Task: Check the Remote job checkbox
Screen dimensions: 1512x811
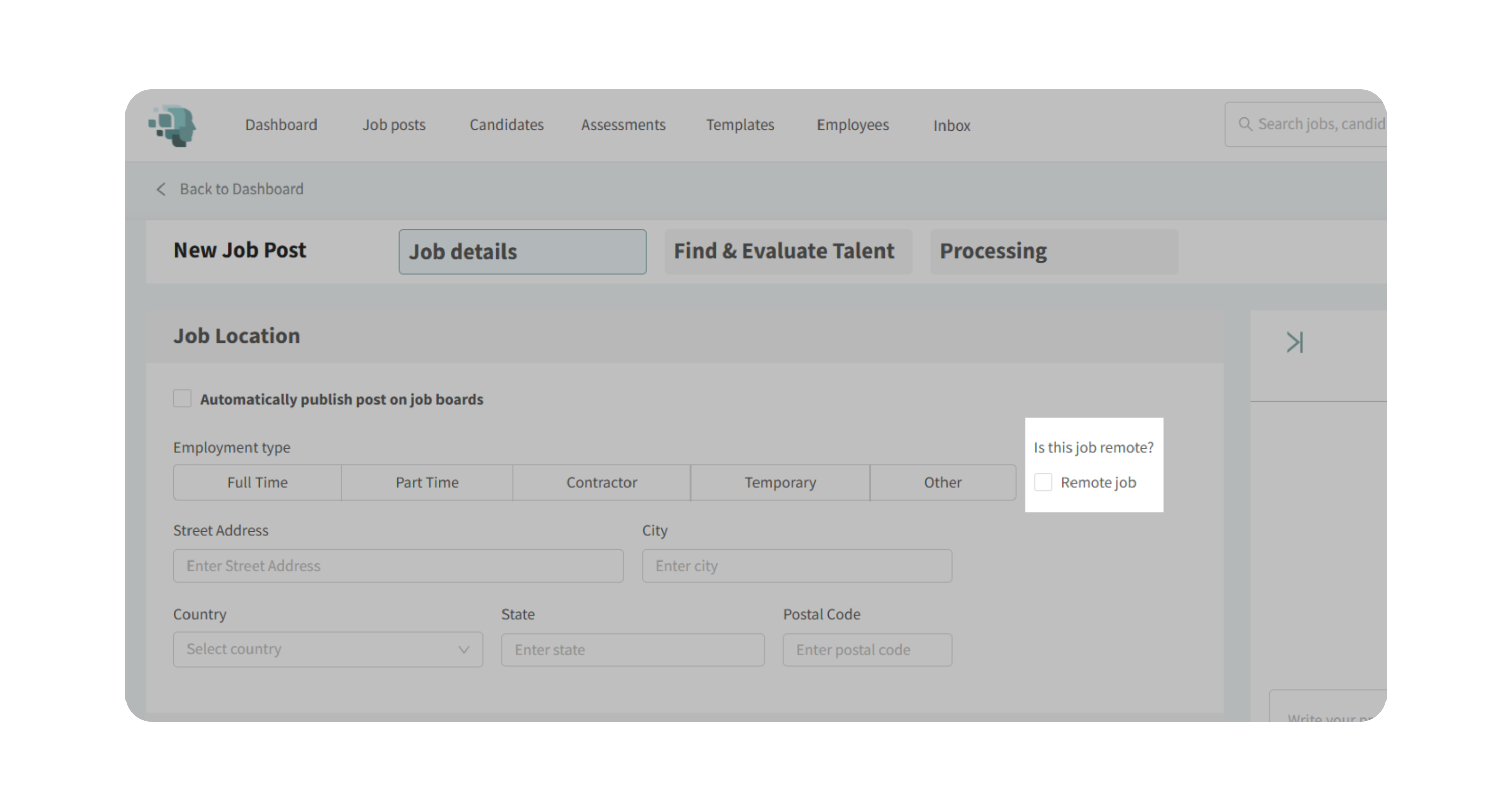Action: [x=1043, y=482]
